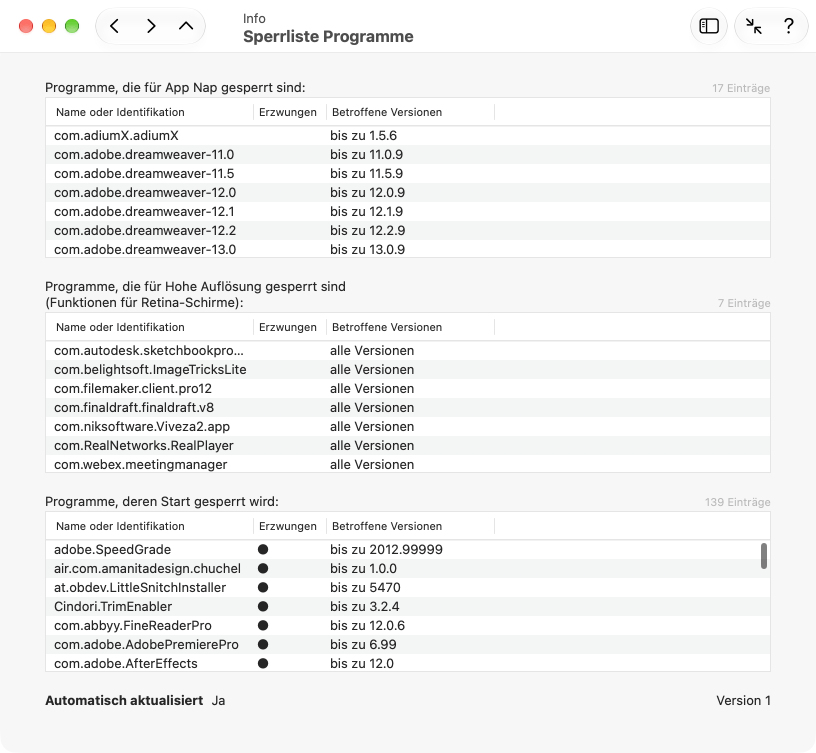Click the 'Automatisch aktualisiert' label
The width and height of the screenshot is (816, 753).
124,700
